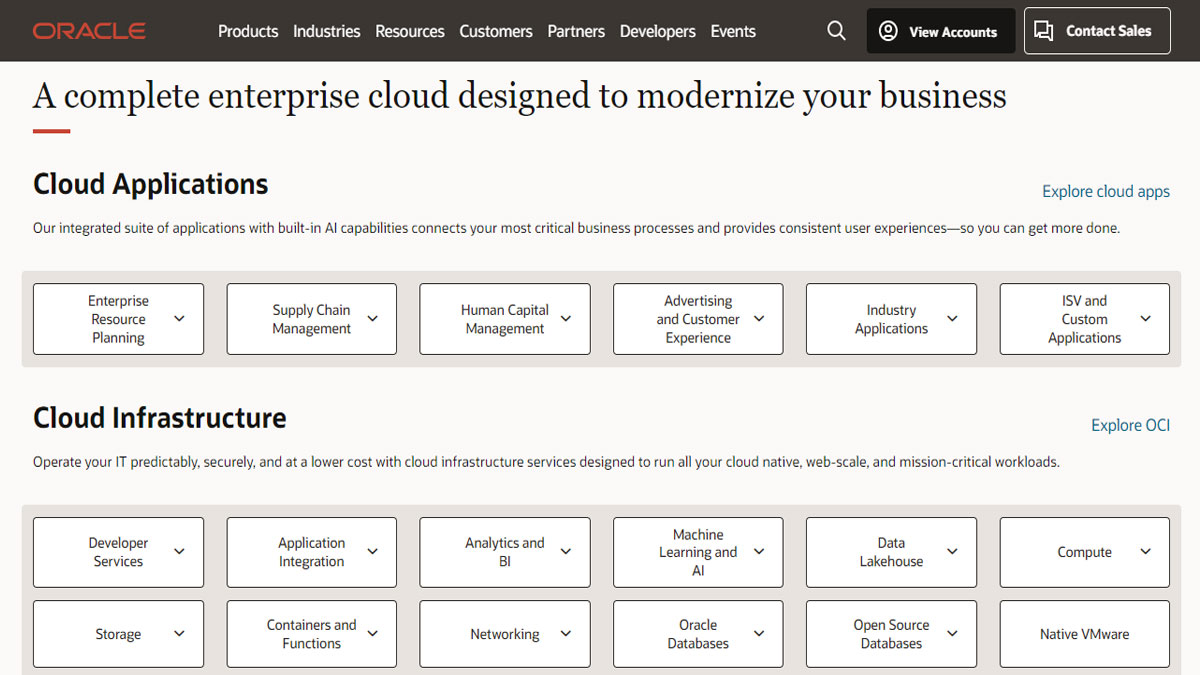Open the Resources menu
This screenshot has width=1200, height=675.
coord(410,31)
